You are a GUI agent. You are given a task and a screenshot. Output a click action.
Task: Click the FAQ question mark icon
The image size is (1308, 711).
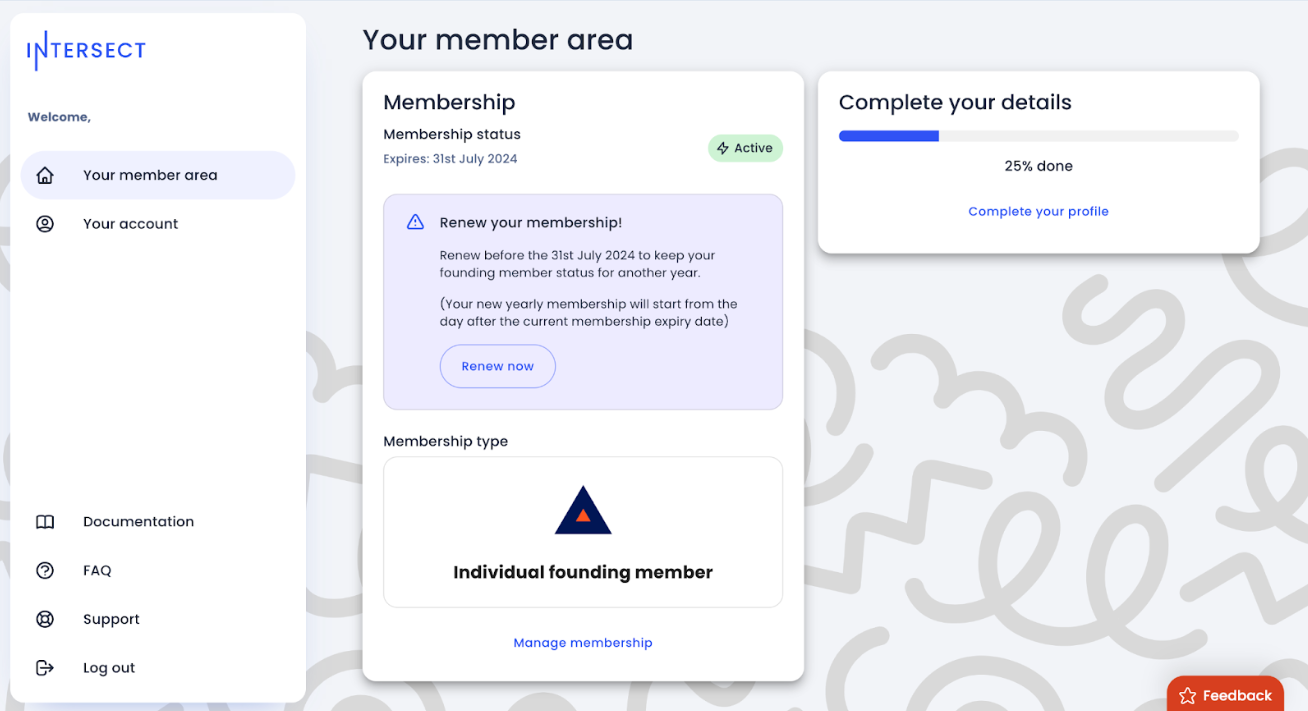tap(45, 570)
